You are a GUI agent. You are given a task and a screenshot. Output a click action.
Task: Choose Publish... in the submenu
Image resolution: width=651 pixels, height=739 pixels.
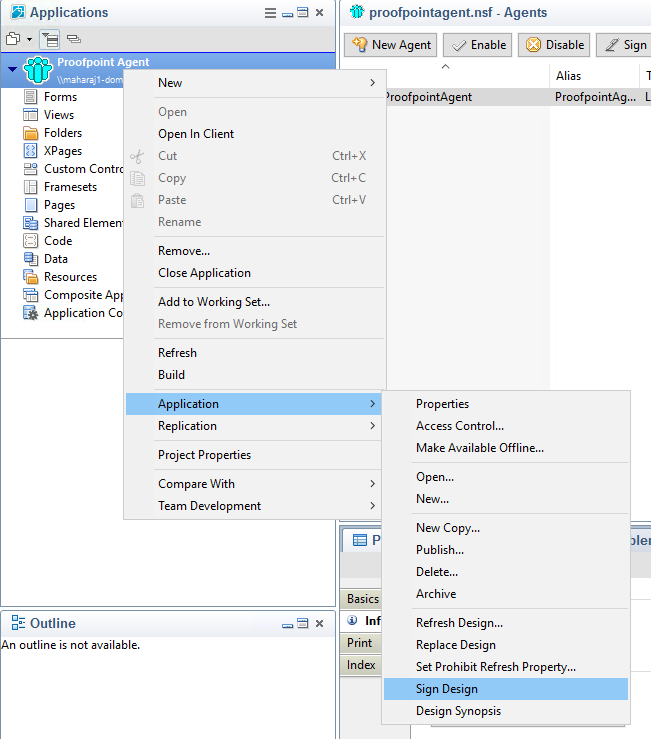point(506,550)
